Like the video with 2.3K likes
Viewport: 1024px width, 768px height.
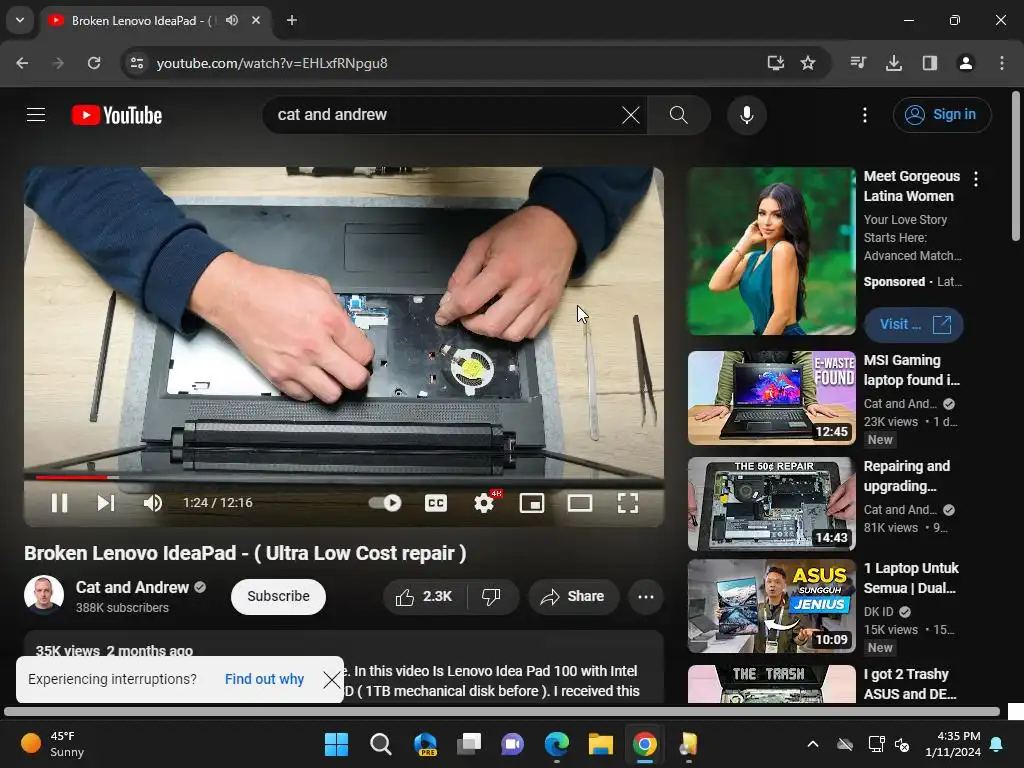coord(424,596)
